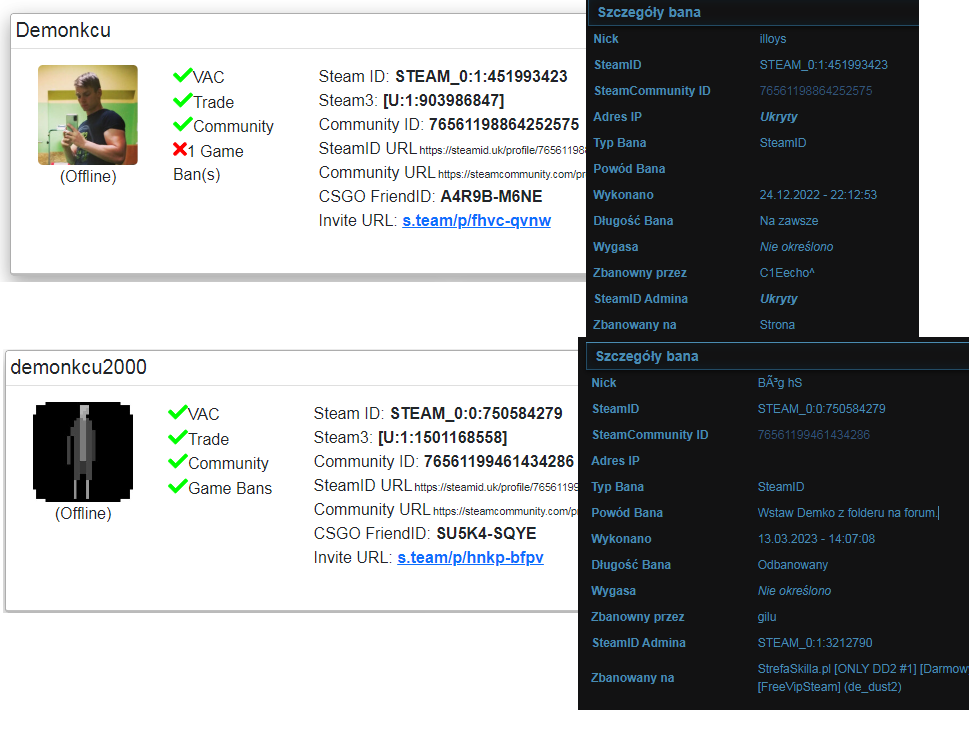
Task: Click the green Trade checkmark in demonkcu2000 card
Action: pos(177,437)
